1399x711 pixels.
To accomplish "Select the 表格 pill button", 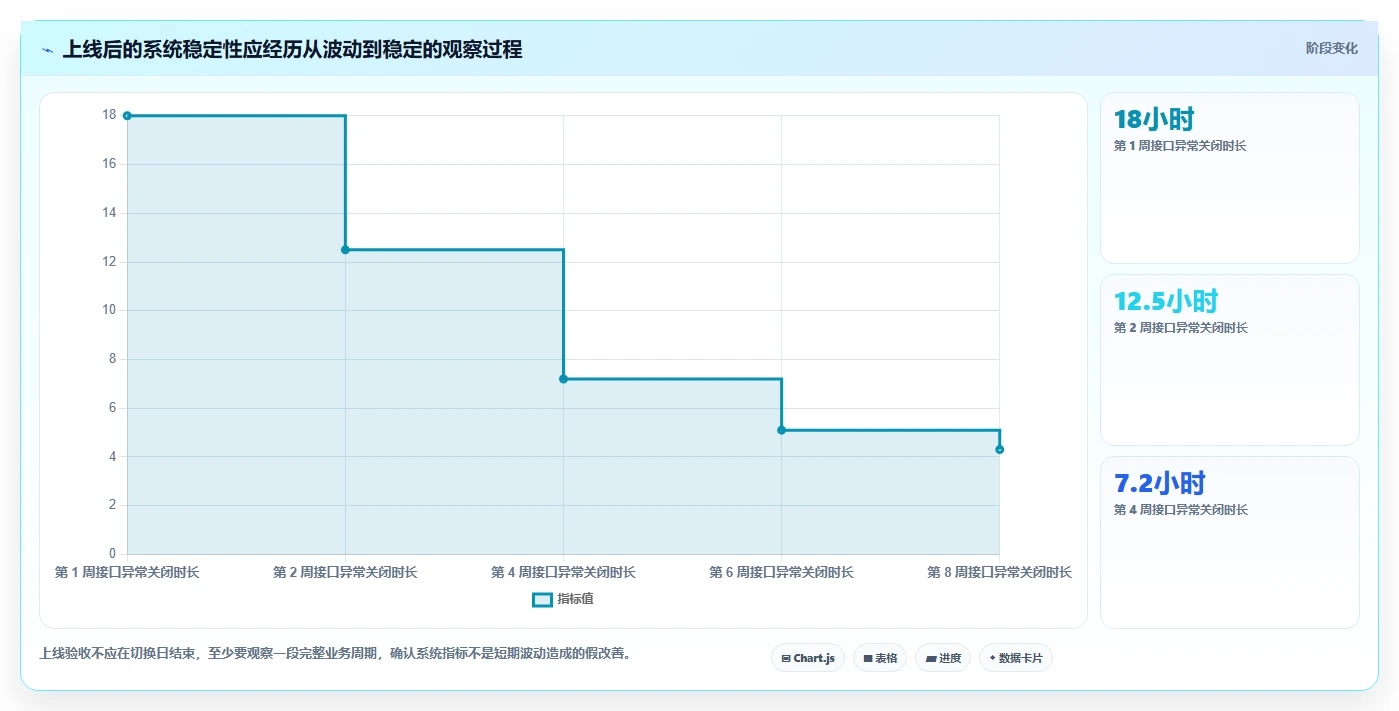I will [x=880, y=658].
